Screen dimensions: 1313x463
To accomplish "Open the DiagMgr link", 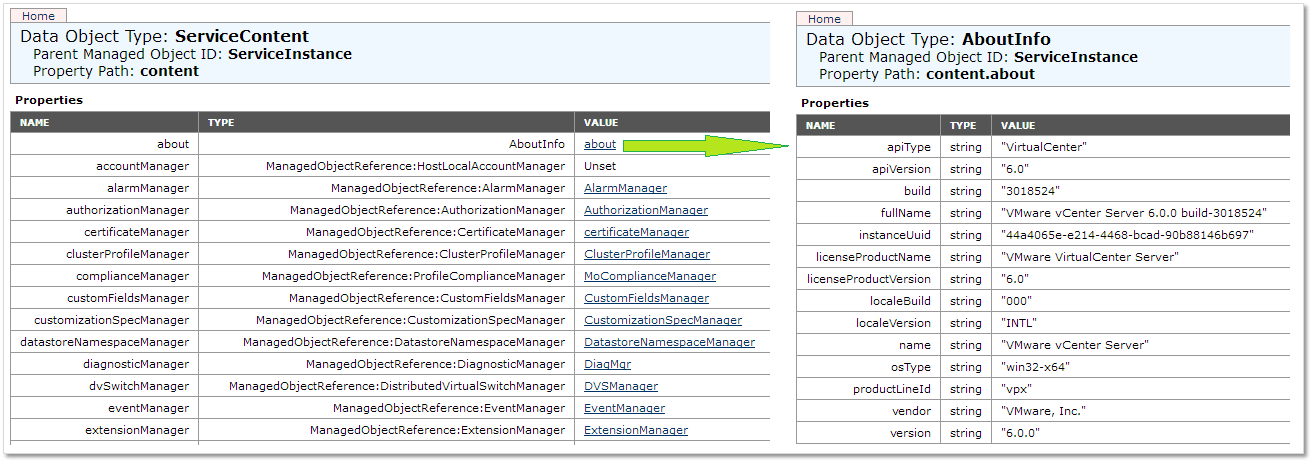I will pos(607,364).
